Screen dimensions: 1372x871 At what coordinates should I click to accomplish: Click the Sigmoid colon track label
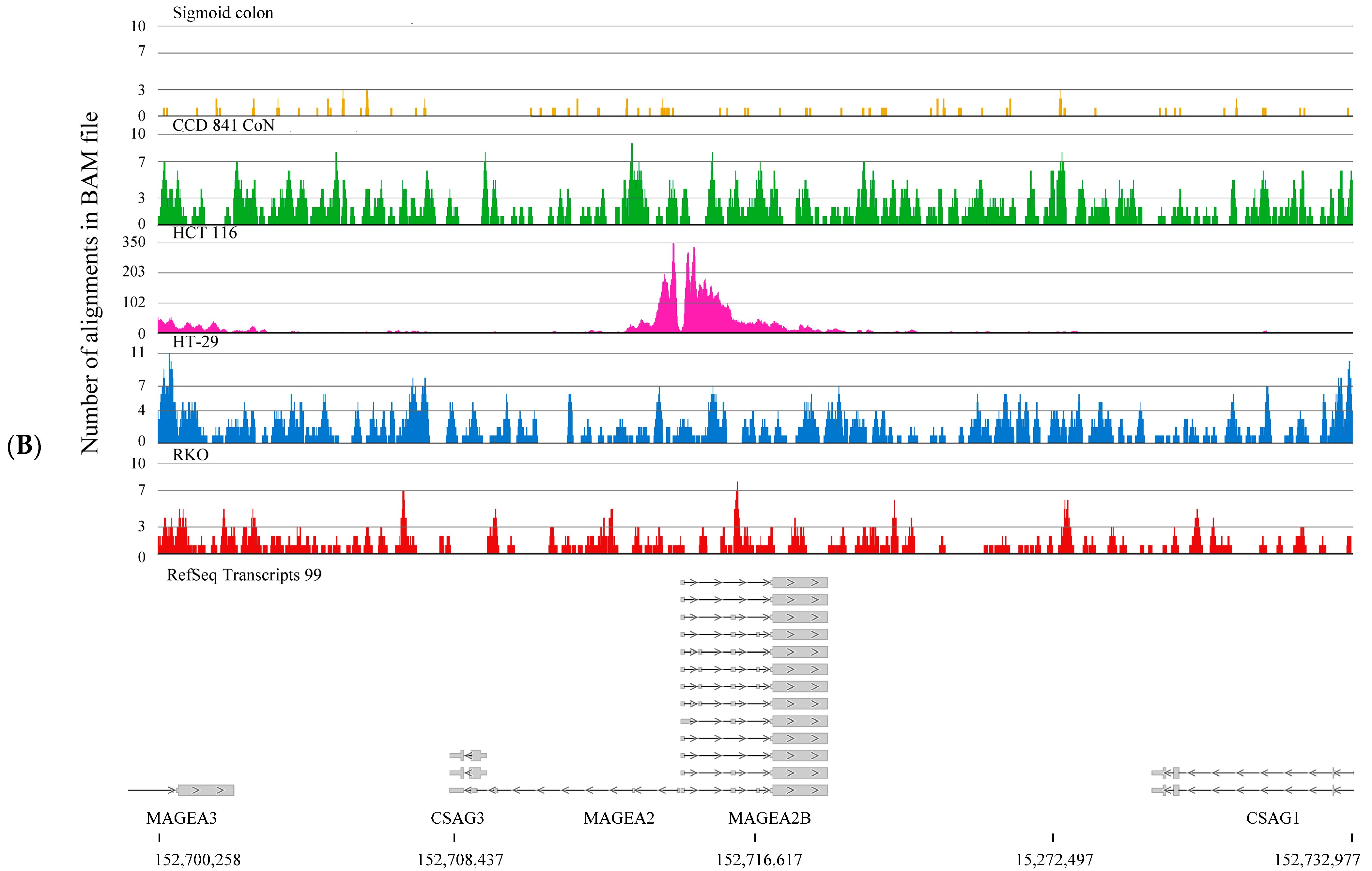click(x=223, y=13)
